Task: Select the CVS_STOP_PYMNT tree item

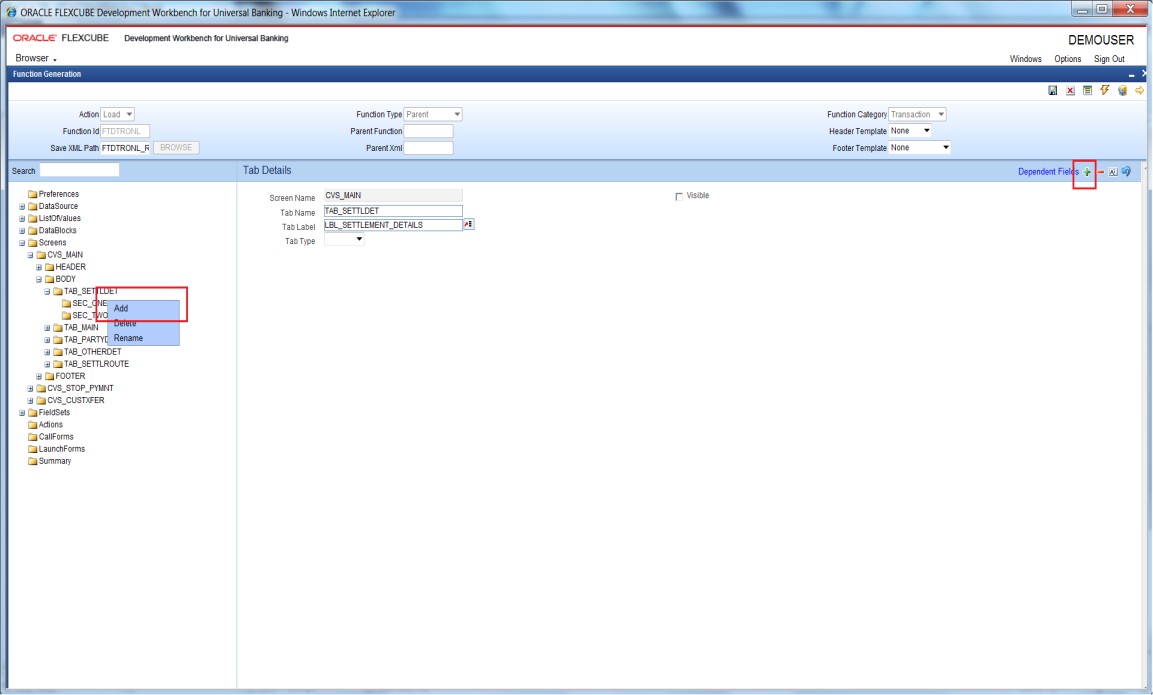Action: pos(80,388)
